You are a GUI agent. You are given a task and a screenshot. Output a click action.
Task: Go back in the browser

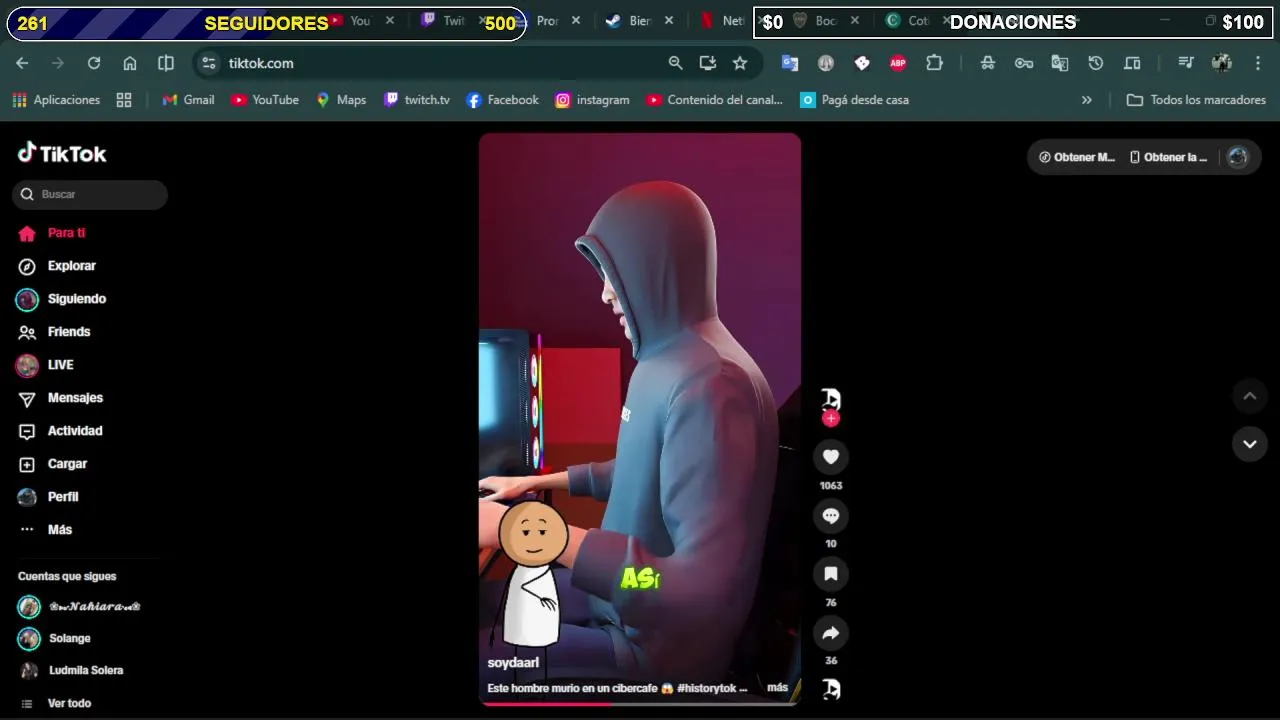(x=22, y=63)
